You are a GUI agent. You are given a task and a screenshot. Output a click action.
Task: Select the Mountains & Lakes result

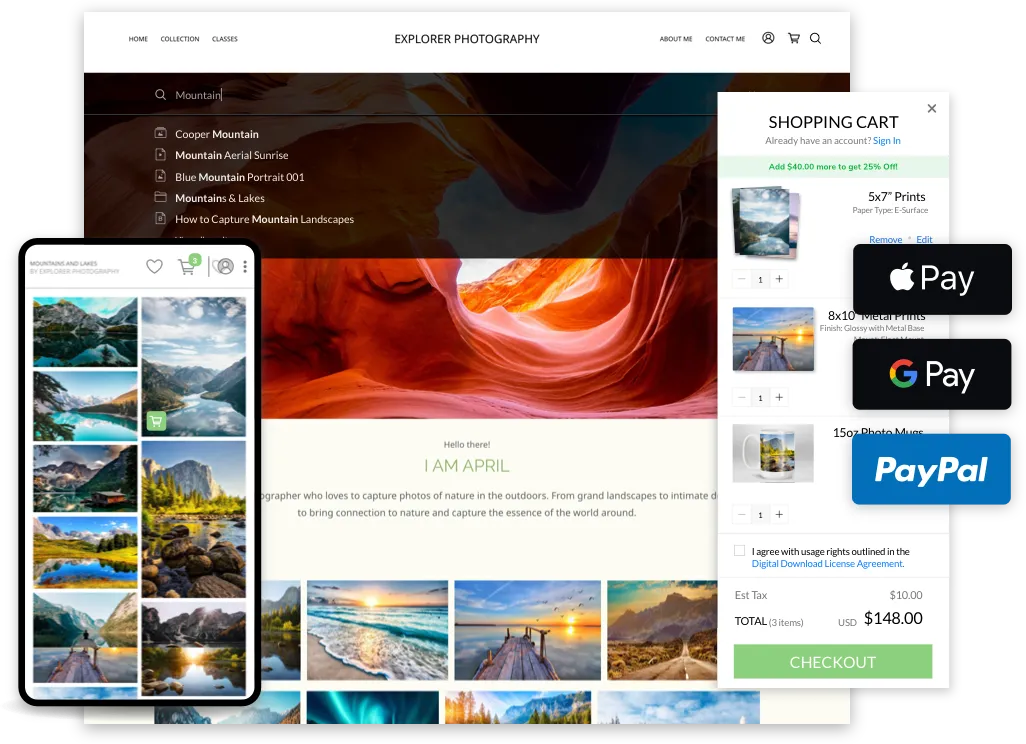pos(220,198)
